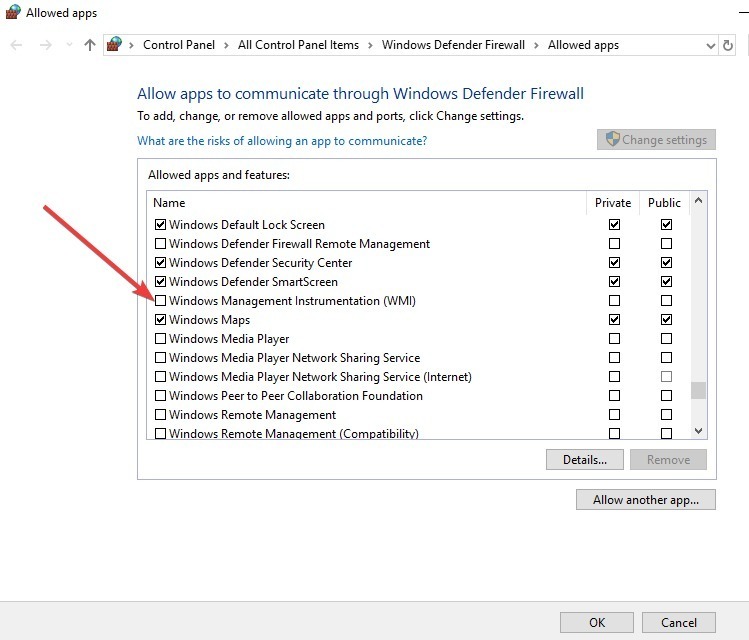Image resolution: width=749 pixels, height=640 pixels.
Task: Check Windows Media Player Public checkbox
Action: click(666, 338)
